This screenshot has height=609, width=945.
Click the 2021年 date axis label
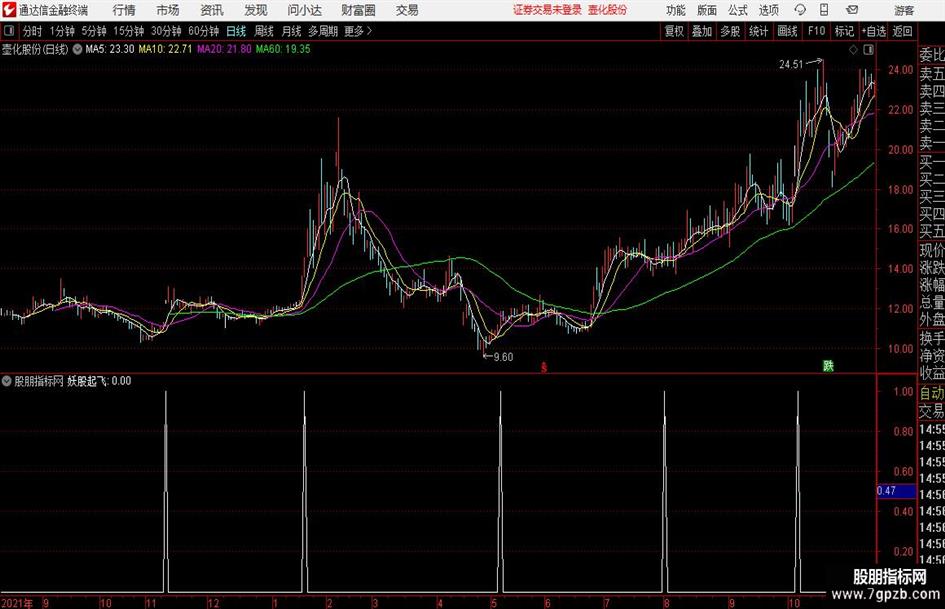(17, 603)
